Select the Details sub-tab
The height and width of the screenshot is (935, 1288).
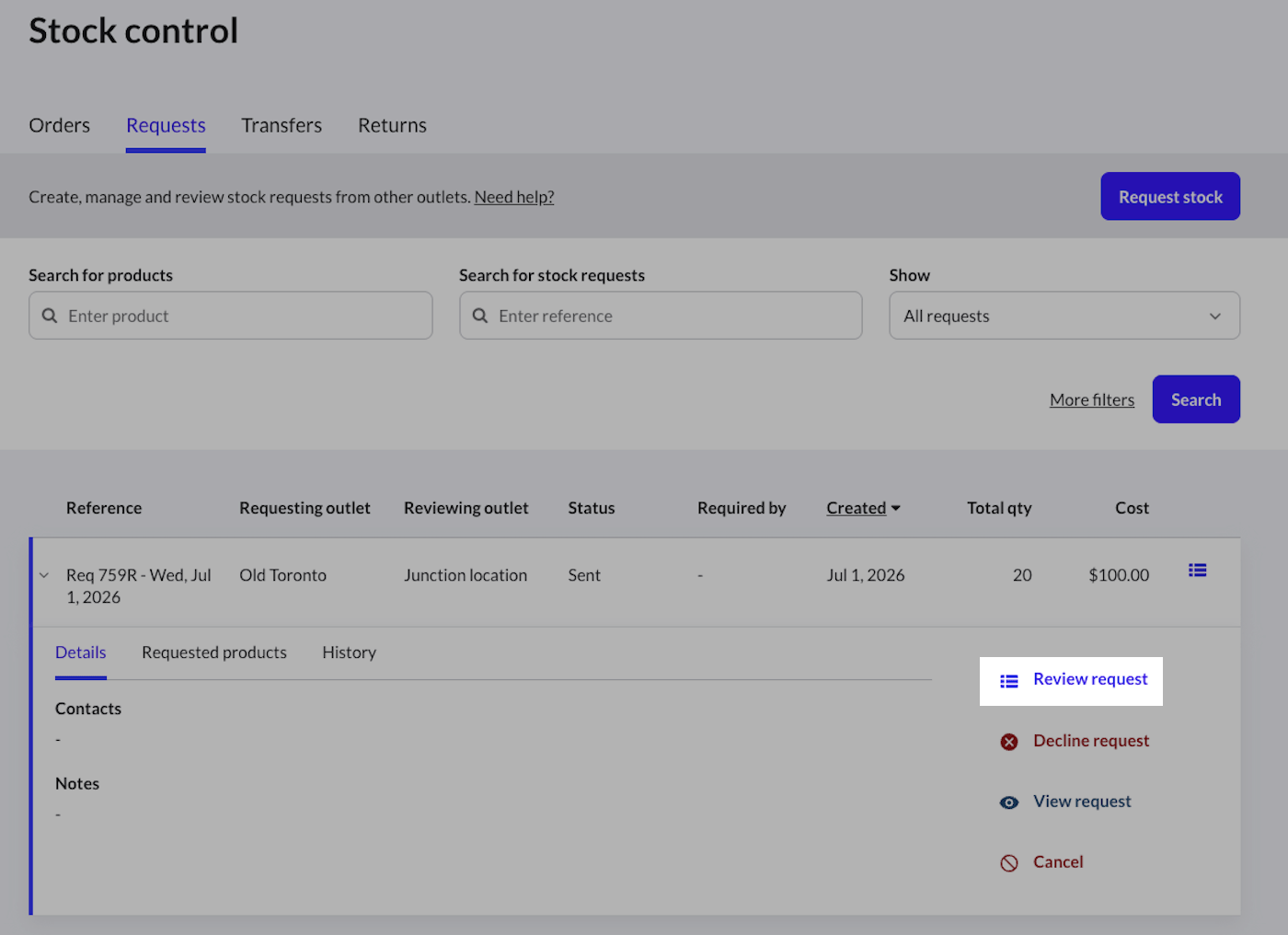point(81,652)
